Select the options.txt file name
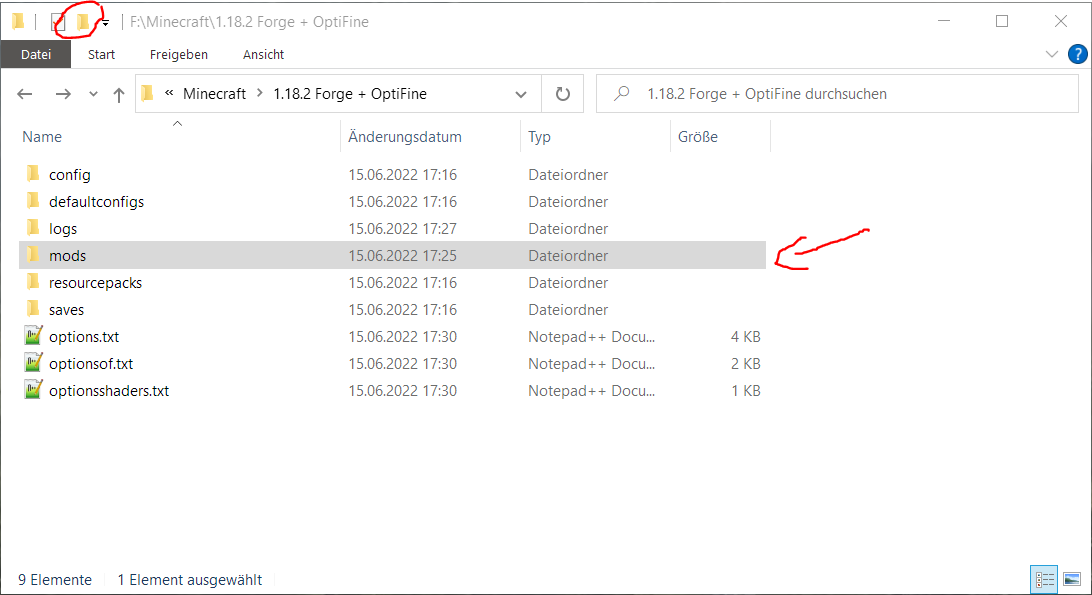 84,337
